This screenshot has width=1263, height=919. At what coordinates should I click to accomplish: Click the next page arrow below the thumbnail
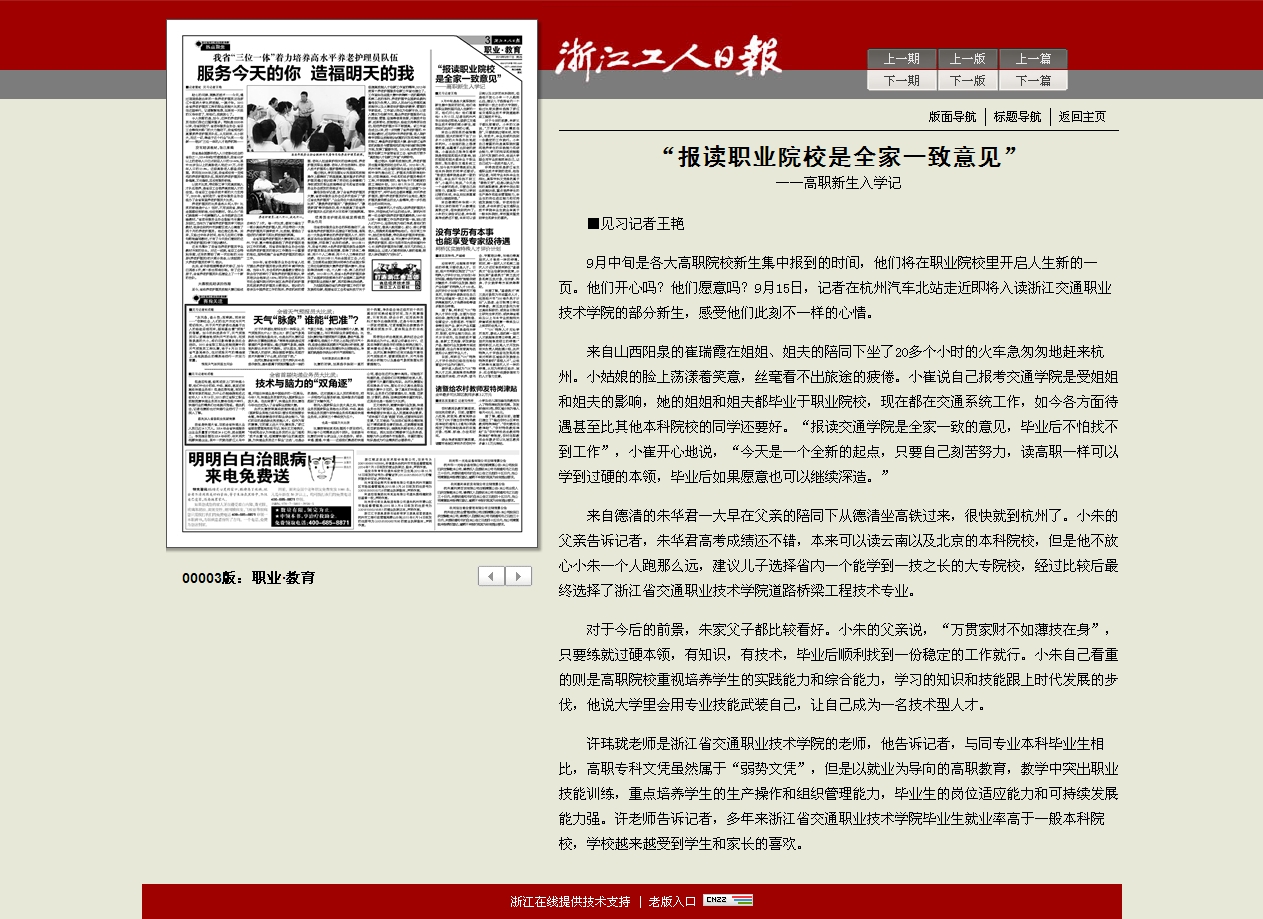(518, 576)
